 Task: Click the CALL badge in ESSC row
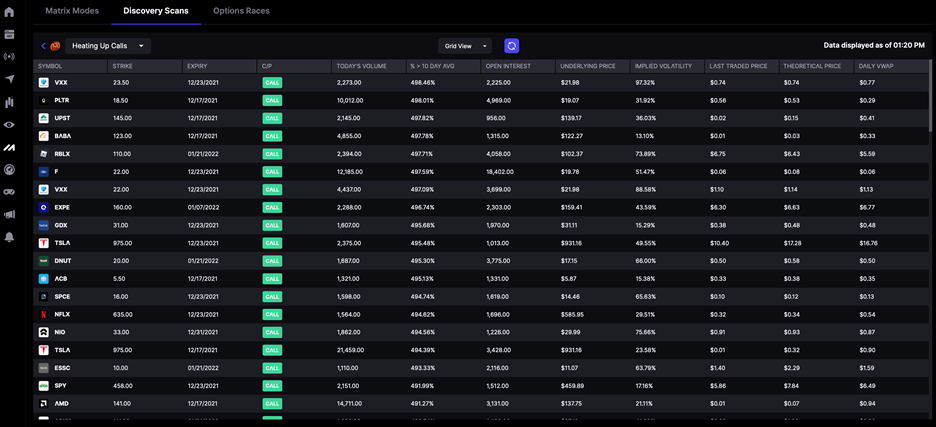click(x=272, y=368)
